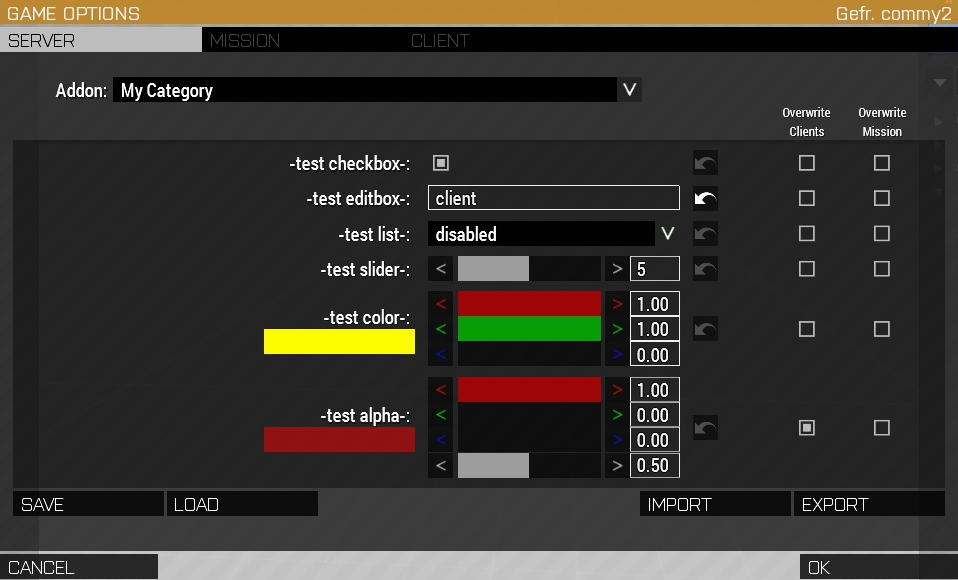Click the SAVE button
This screenshot has height=580, width=958.
coord(88,504)
